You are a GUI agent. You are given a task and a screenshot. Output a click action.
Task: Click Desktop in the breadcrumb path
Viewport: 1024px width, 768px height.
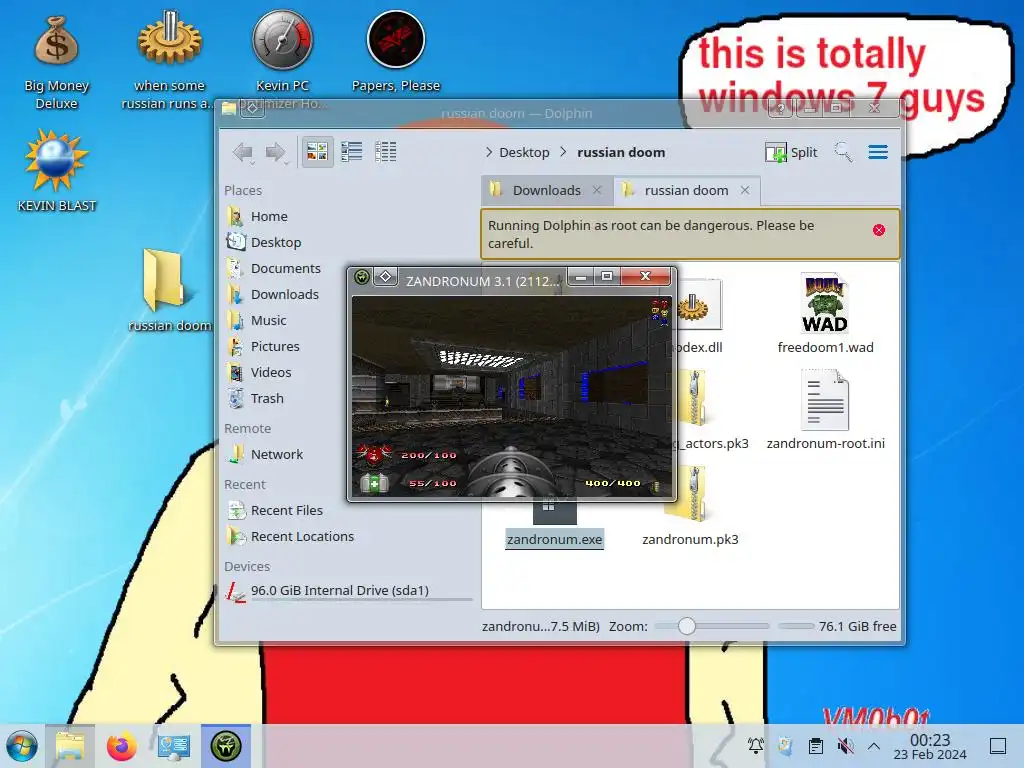[524, 152]
